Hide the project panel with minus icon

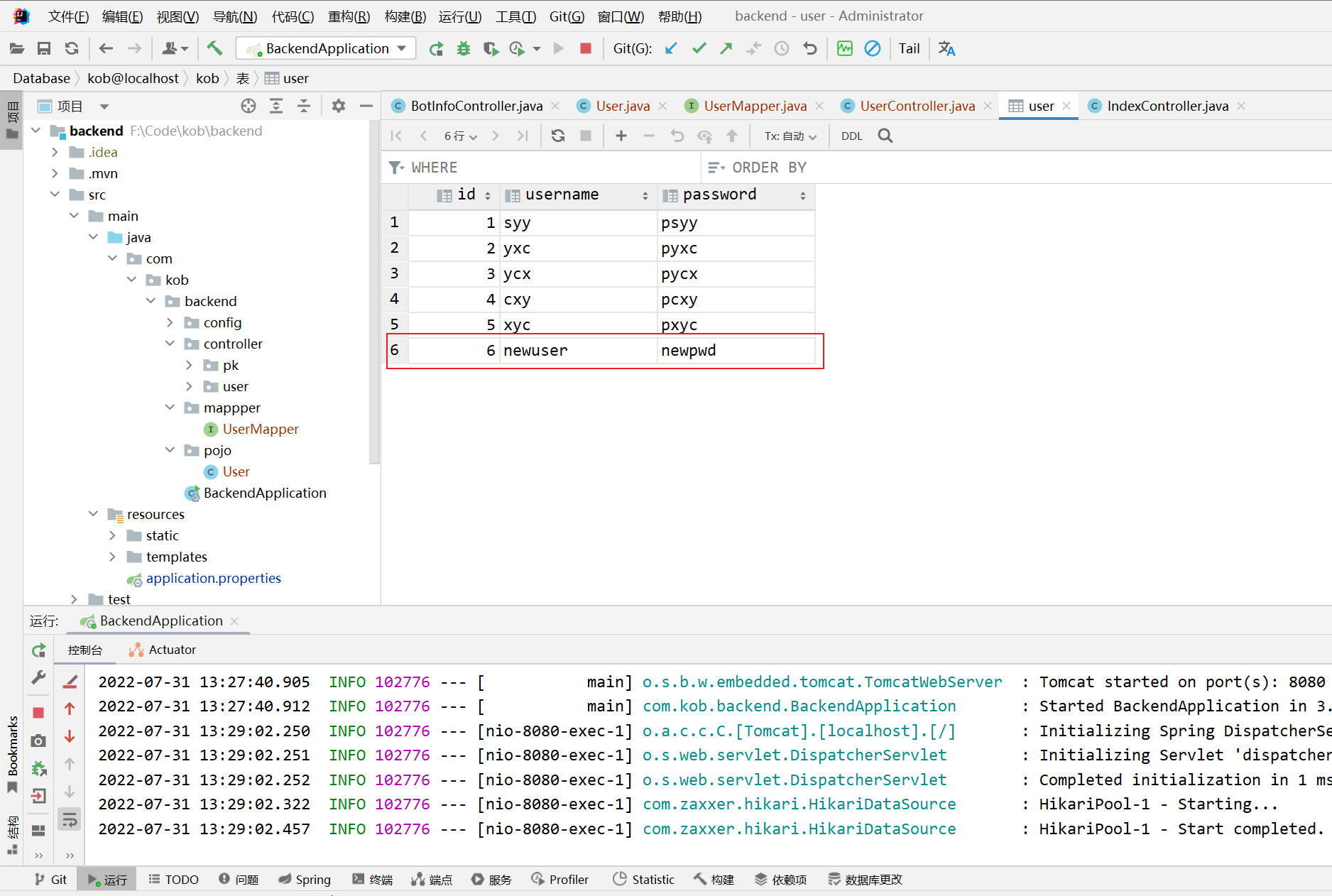pyautogui.click(x=366, y=106)
